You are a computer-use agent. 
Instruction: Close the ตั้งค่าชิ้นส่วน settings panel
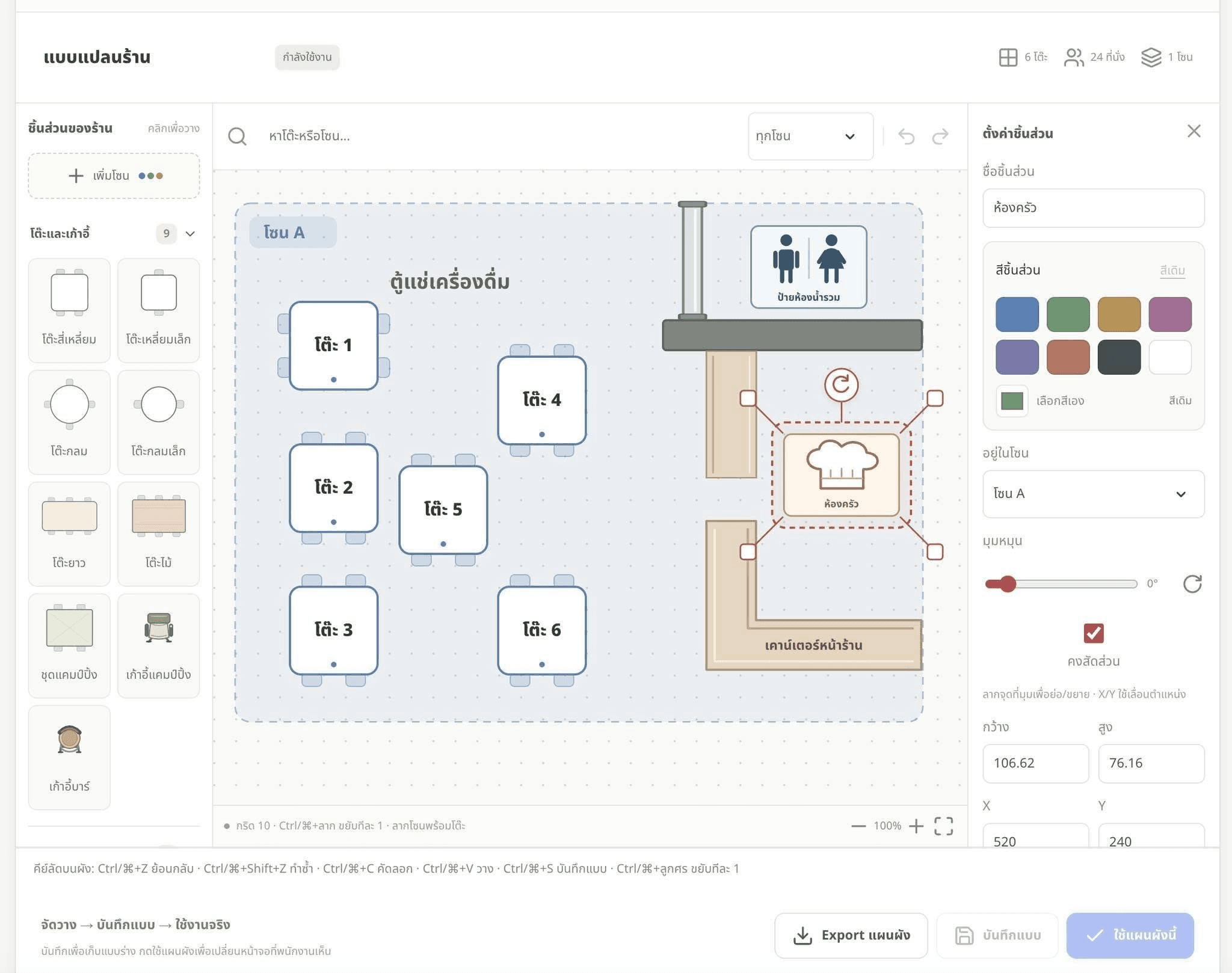tap(1194, 131)
